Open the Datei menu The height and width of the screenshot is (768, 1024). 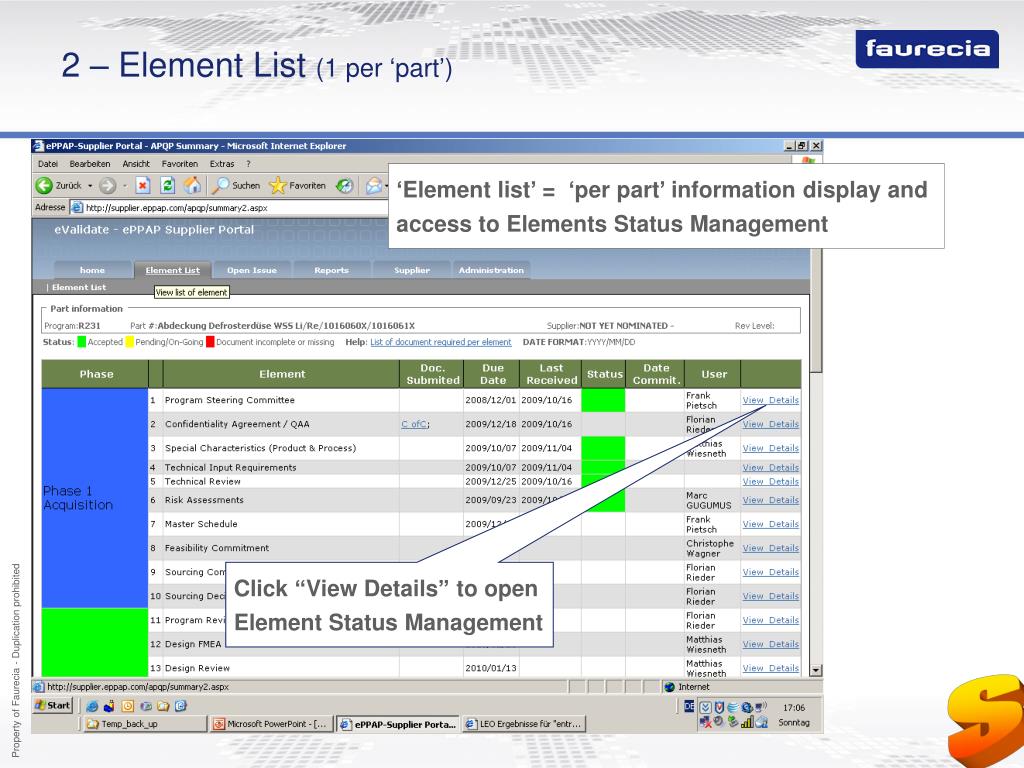[x=48, y=164]
